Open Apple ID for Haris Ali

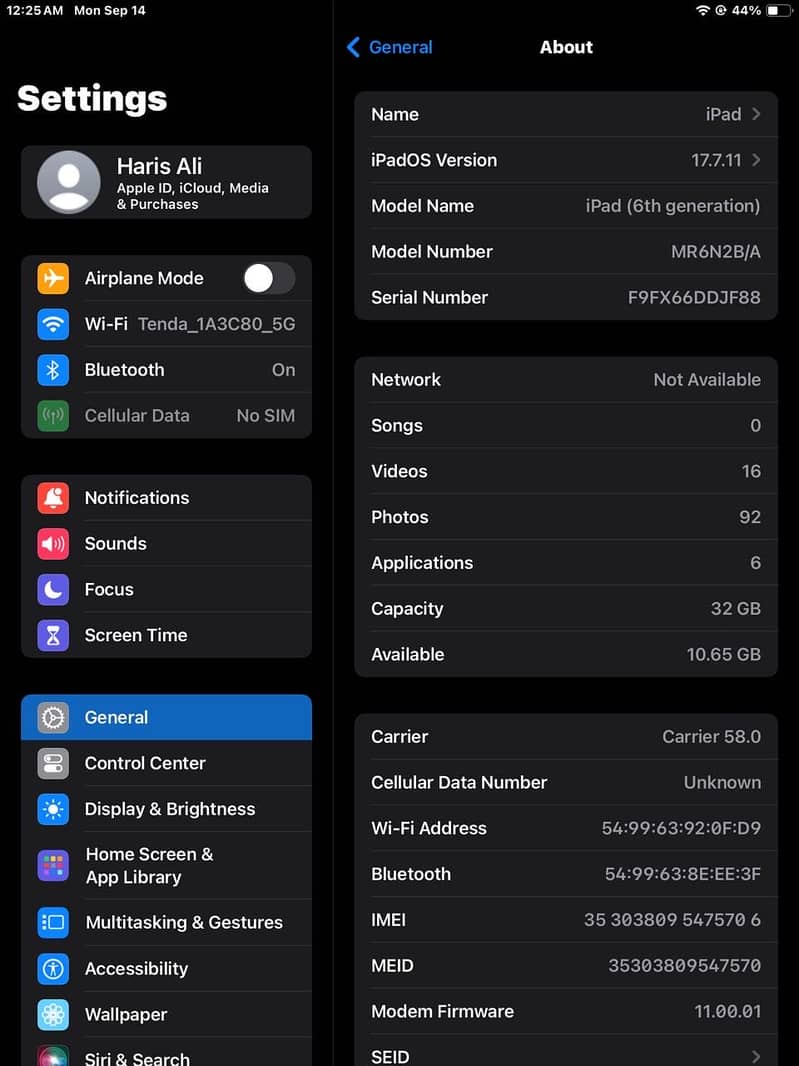(167, 182)
